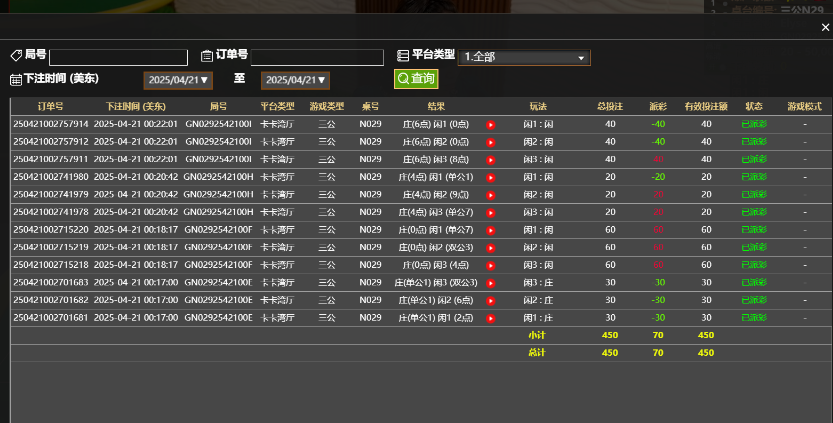Select the 总投注 column header
This screenshot has height=423, width=833.
pyautogui.click(x=610, y=106)
